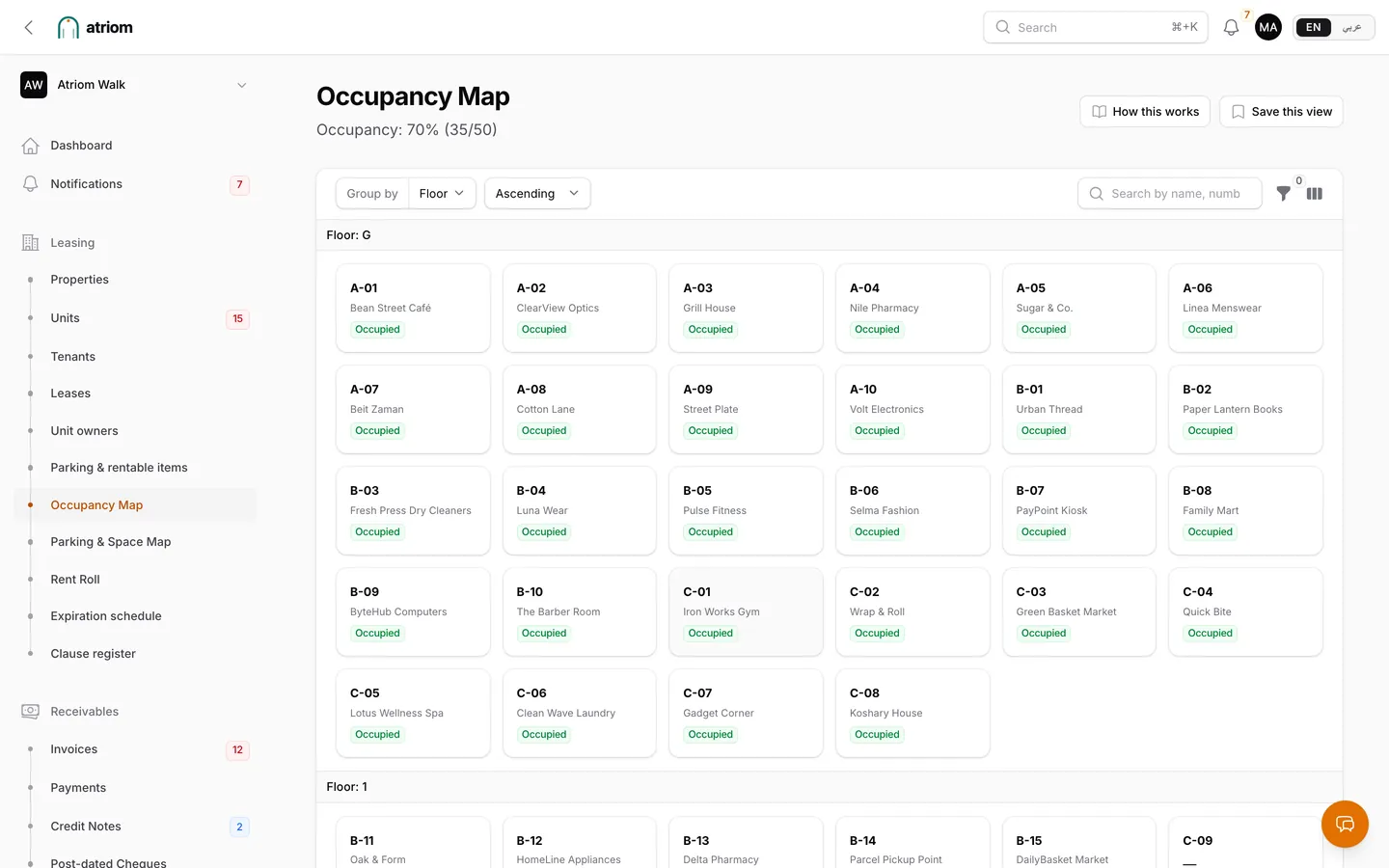Open unit C-07 Gadget Corner card
The width and height of the screenshot is (1389, 868).
tap(746, 713)
